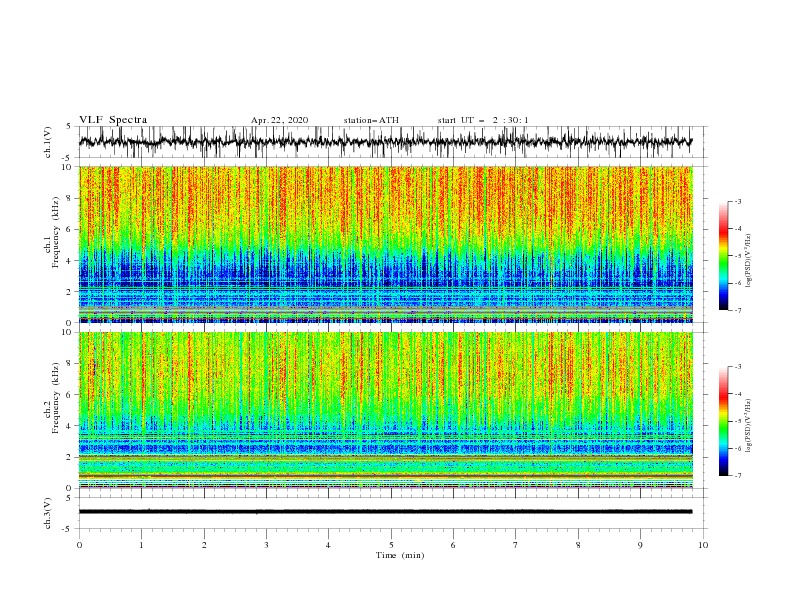
Task: Click time axis tick label 5
Action: [391, 545]
